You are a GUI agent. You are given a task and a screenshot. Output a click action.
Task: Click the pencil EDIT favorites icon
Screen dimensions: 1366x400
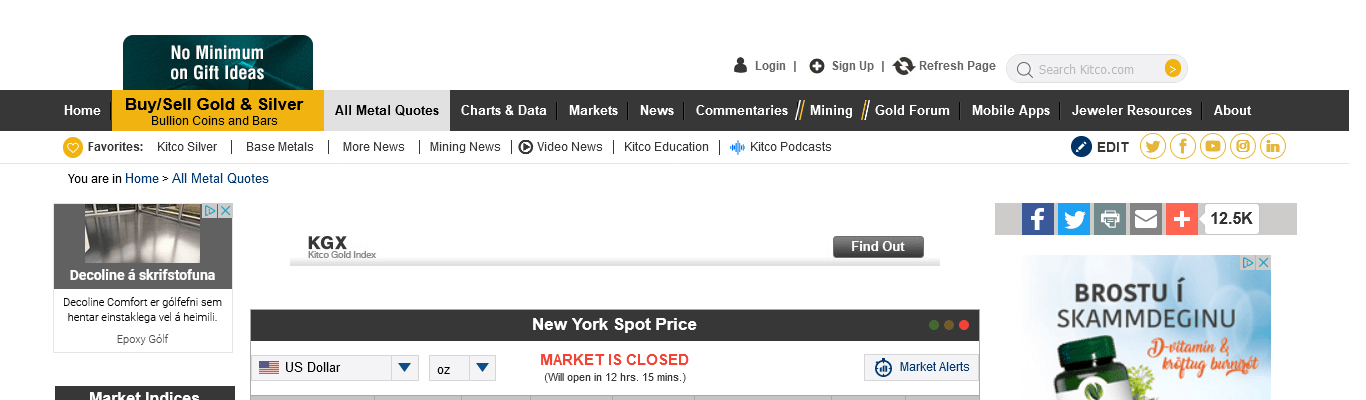coord(1081,147)
